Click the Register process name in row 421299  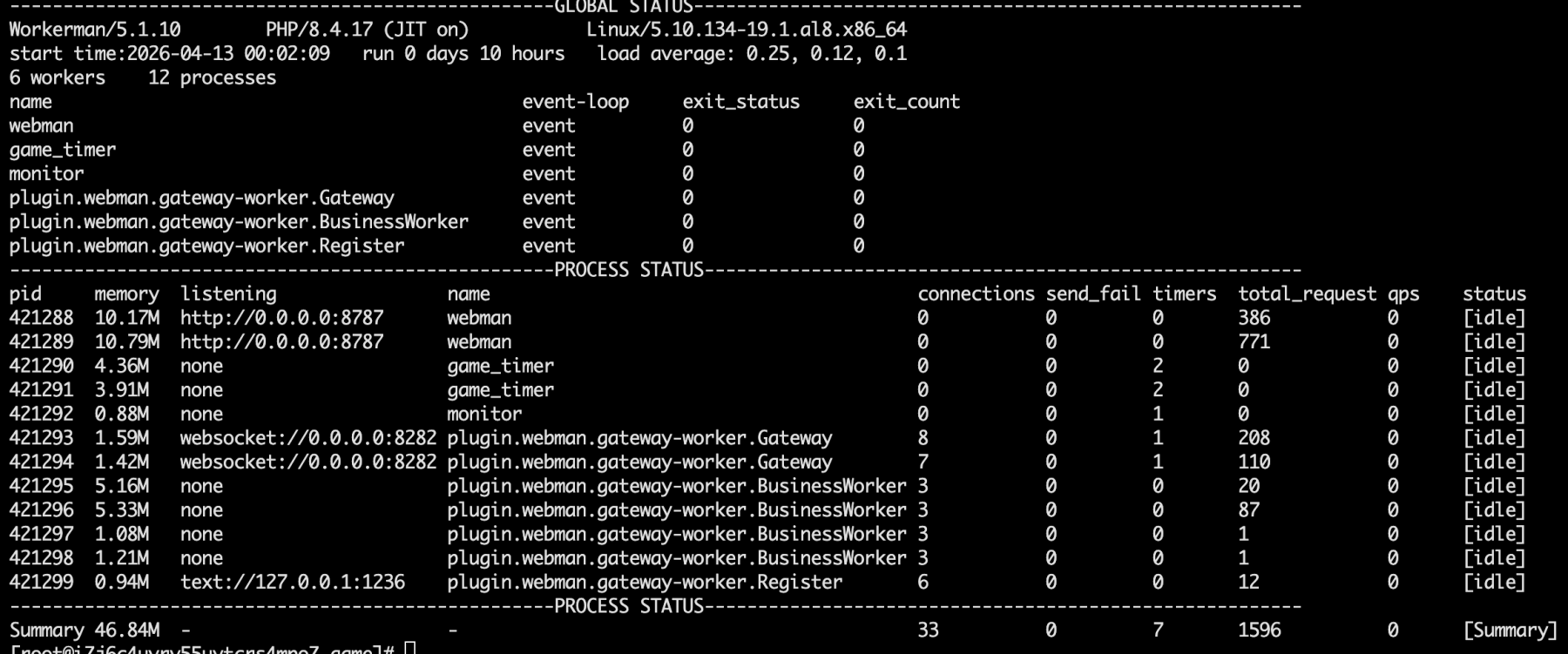click(645, 582)
